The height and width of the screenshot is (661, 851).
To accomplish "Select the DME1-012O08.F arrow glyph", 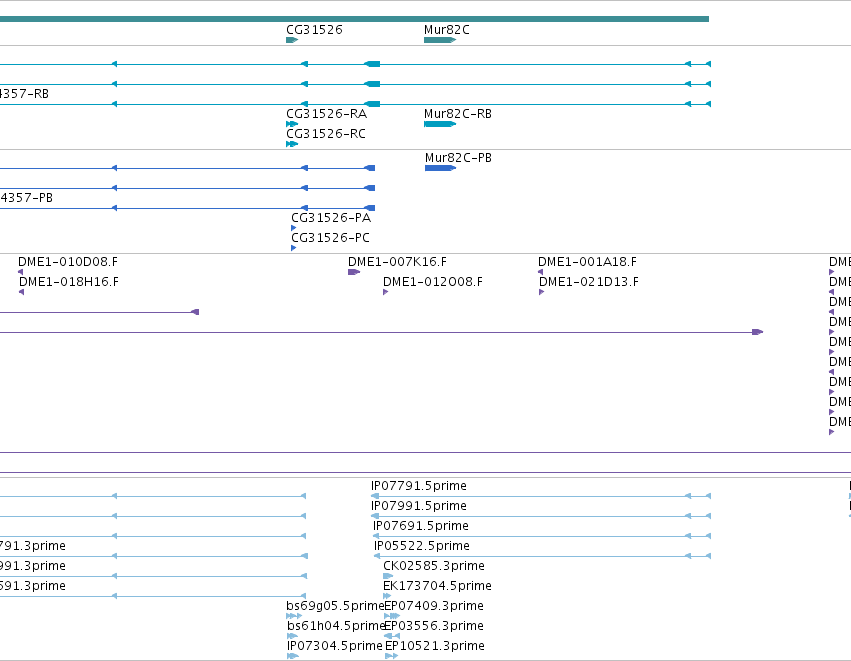I will [385, 292].
